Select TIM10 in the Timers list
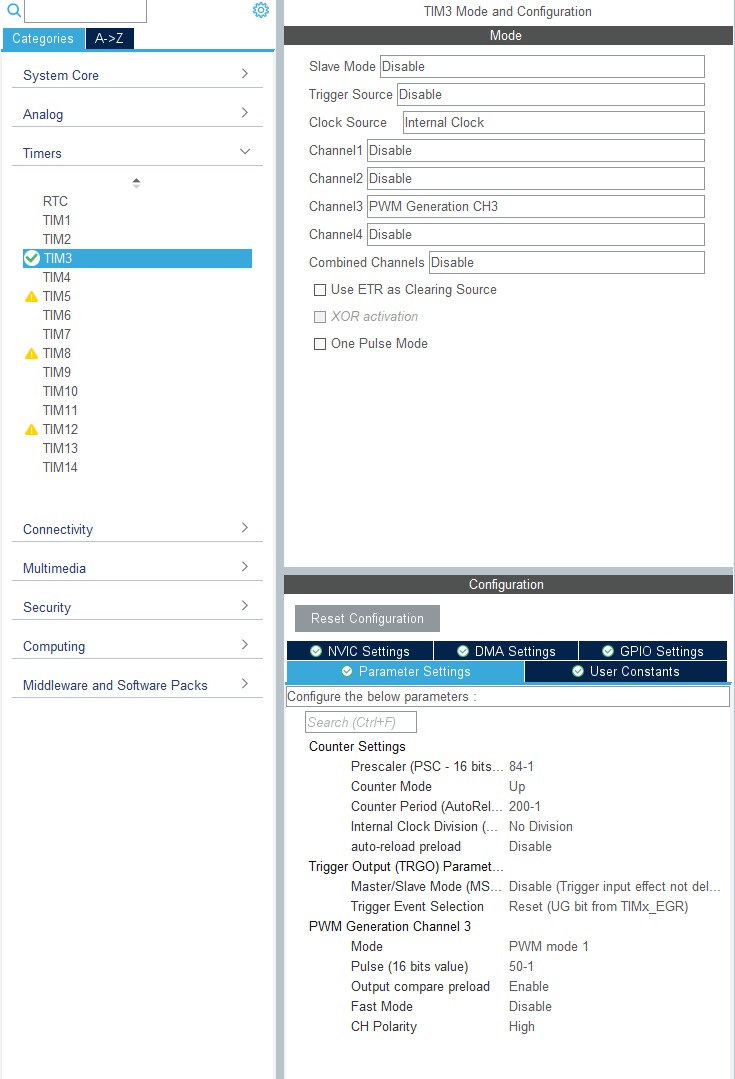The image size is (735, 1079). click(60, 392)
